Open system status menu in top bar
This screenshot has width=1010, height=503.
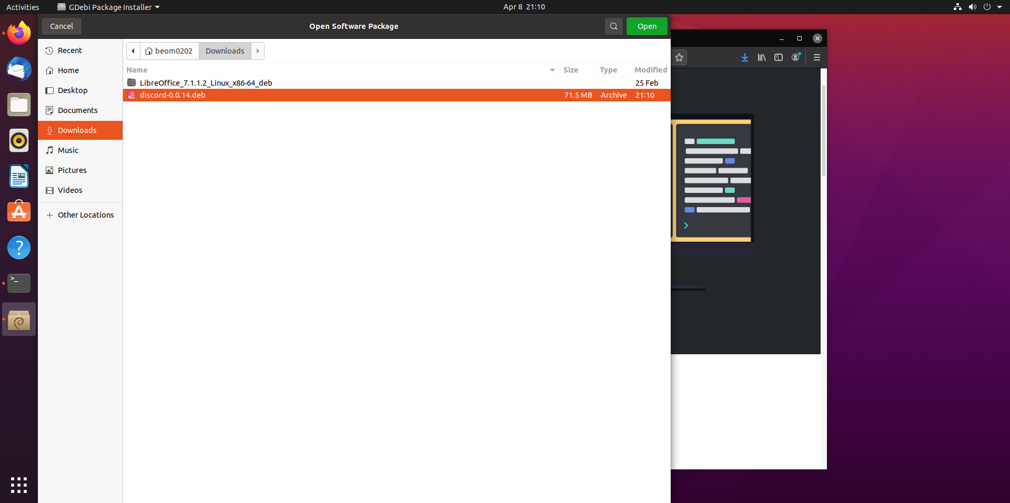coord(978,7)
